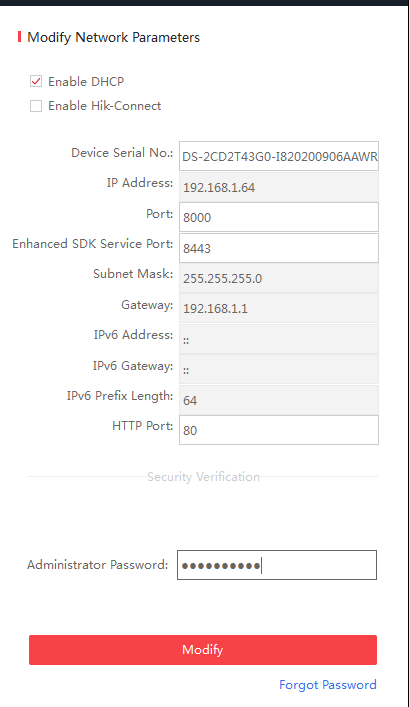Select the IP Address field showing 192.168.1.64
Screen dimensions: 410x707
coord(279,187)
